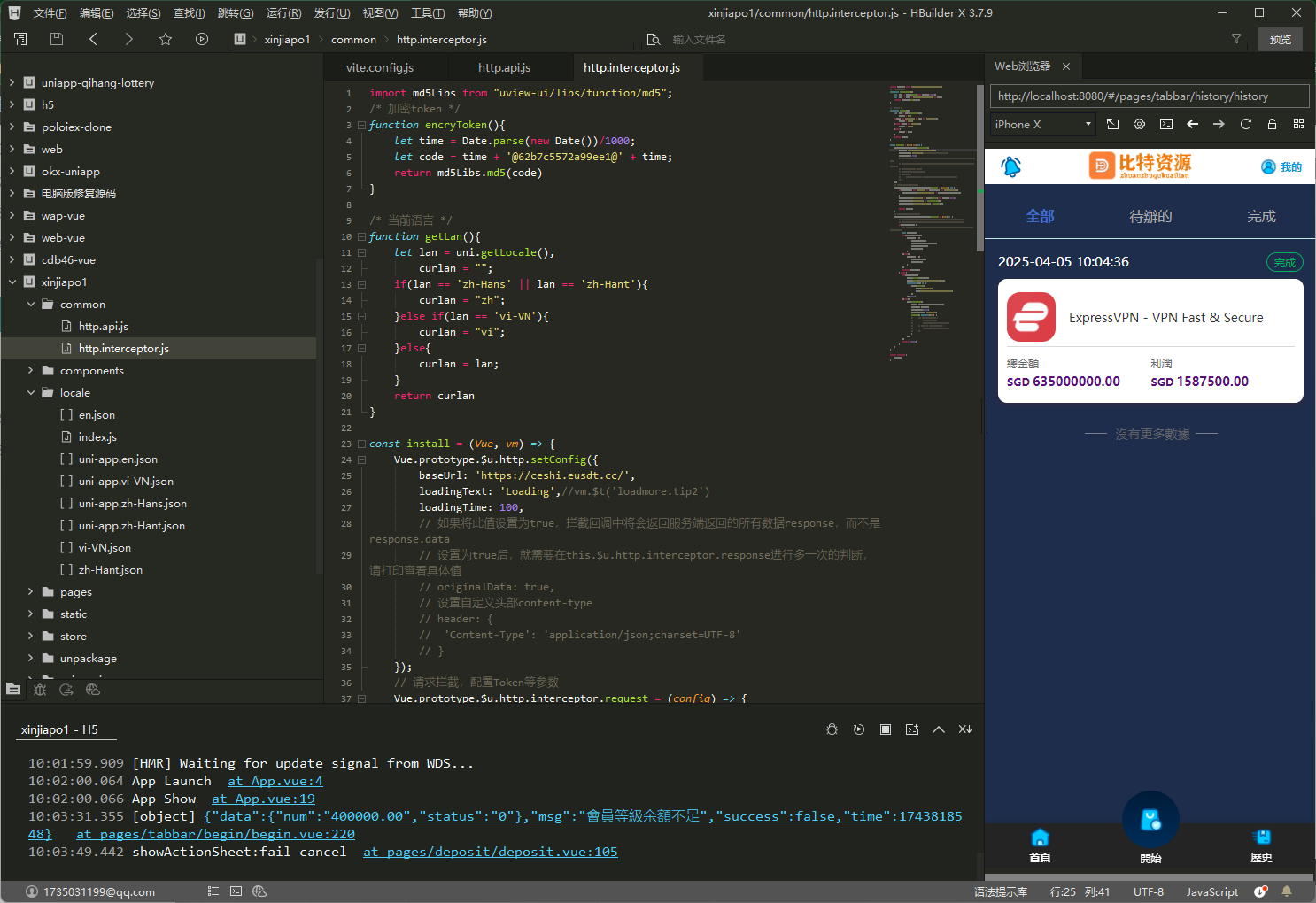Screen dimensions: 1316x903
Task: Expand the poloiex-clone folder
Action: pos(12,127)
